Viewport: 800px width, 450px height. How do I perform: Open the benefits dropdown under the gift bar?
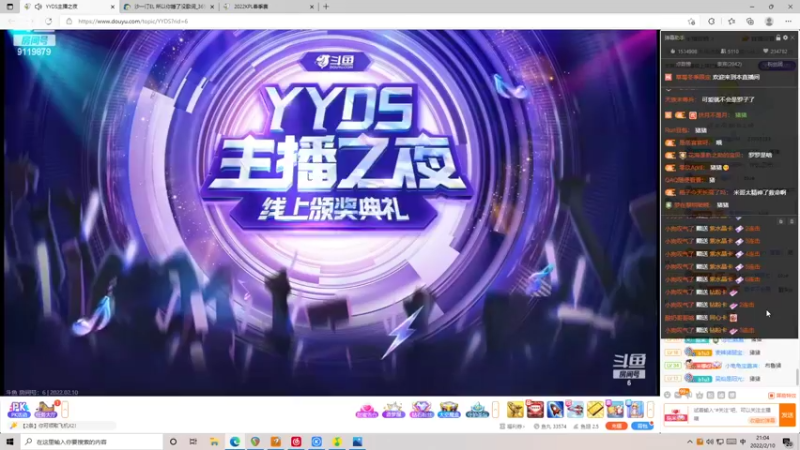click(x=511, y=426)
